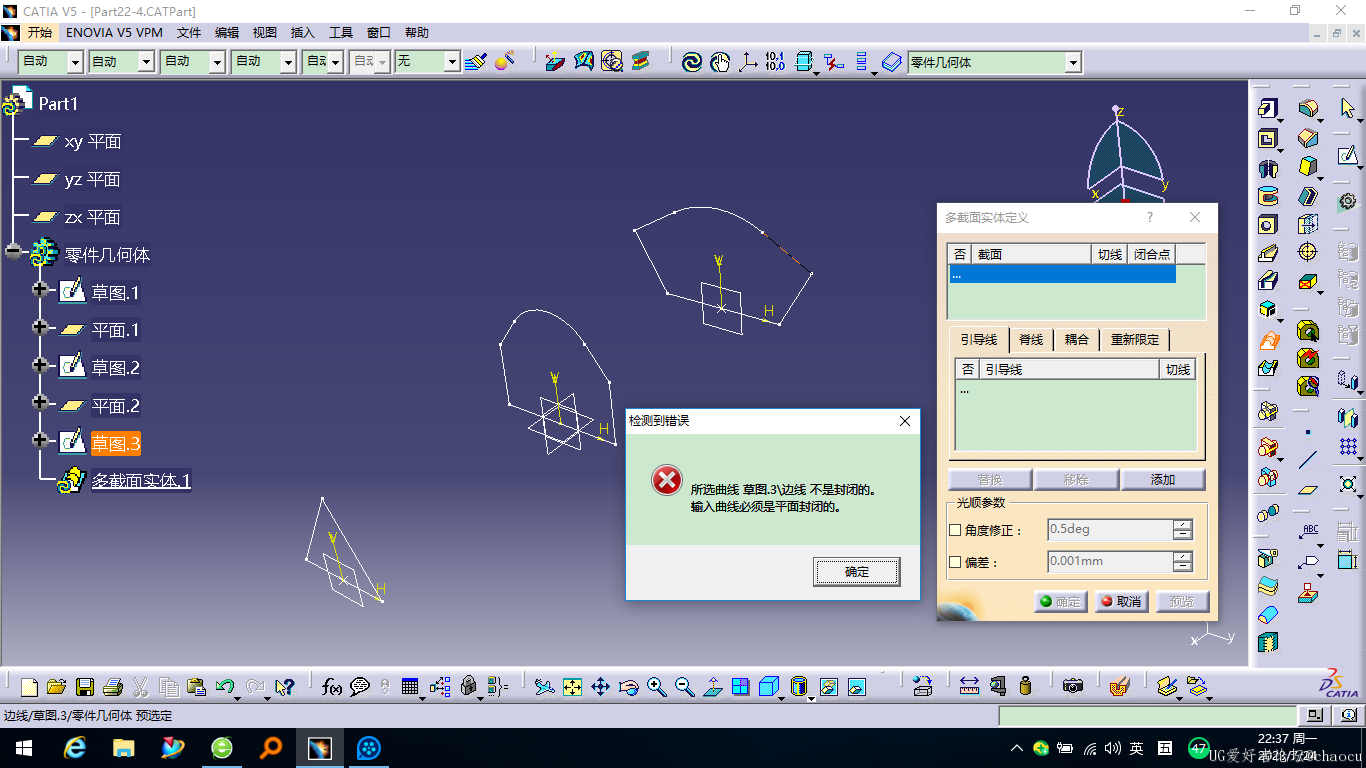Click the Painter brush icon in top toolbar
Screen dimensions: 1366x768
click(x=476, y=62)
